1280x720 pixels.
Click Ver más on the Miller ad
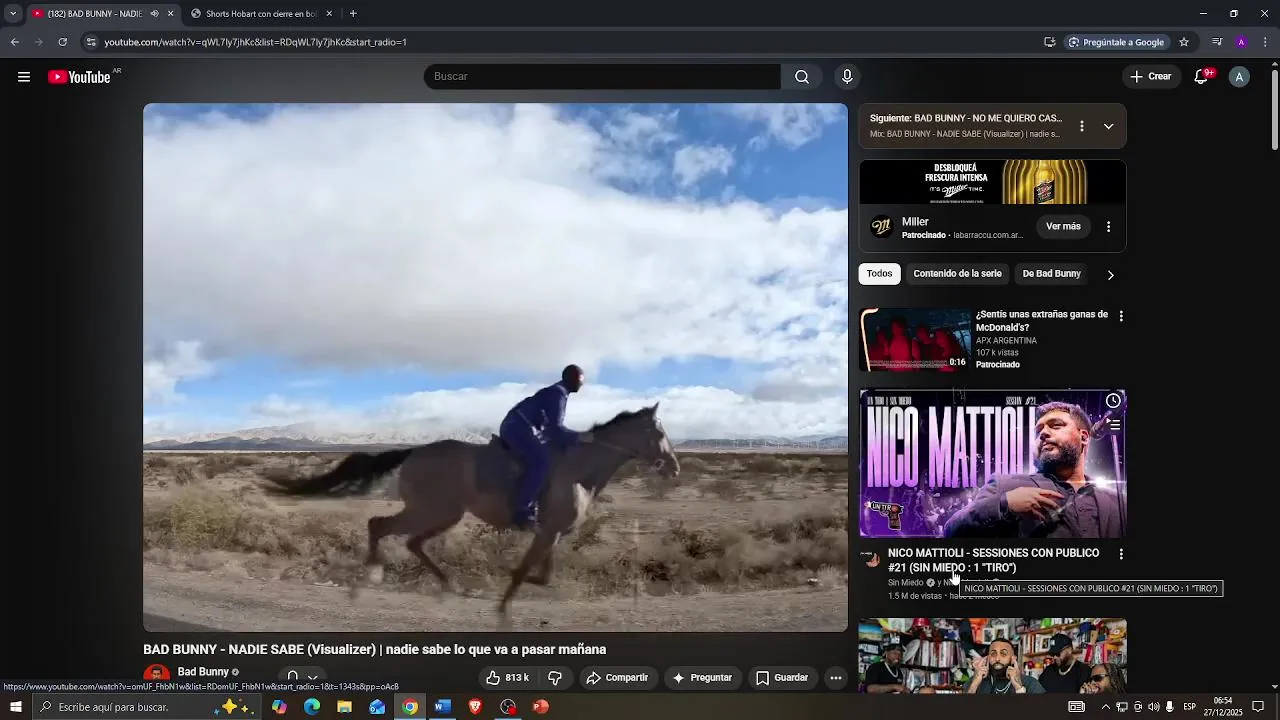(x=1063, y=227)
